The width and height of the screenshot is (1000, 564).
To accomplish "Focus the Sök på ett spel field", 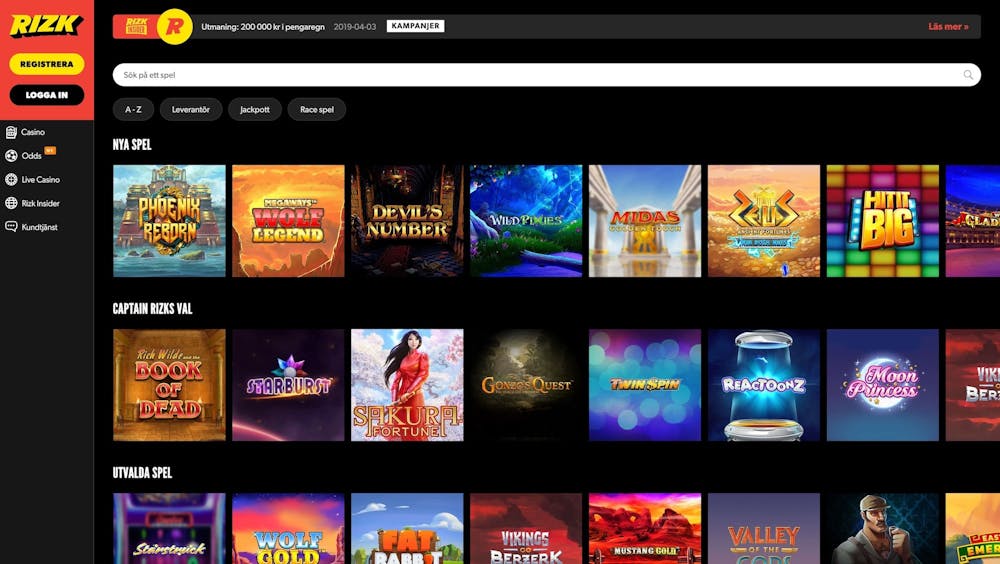I will tap(547, 75).
